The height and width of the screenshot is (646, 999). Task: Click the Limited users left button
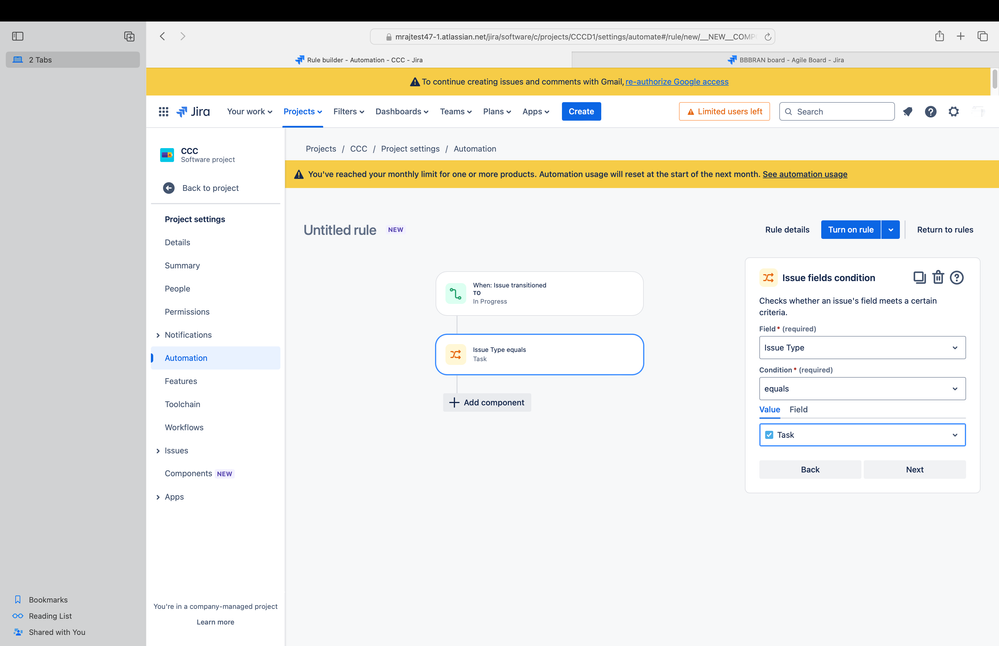[724, 111]
